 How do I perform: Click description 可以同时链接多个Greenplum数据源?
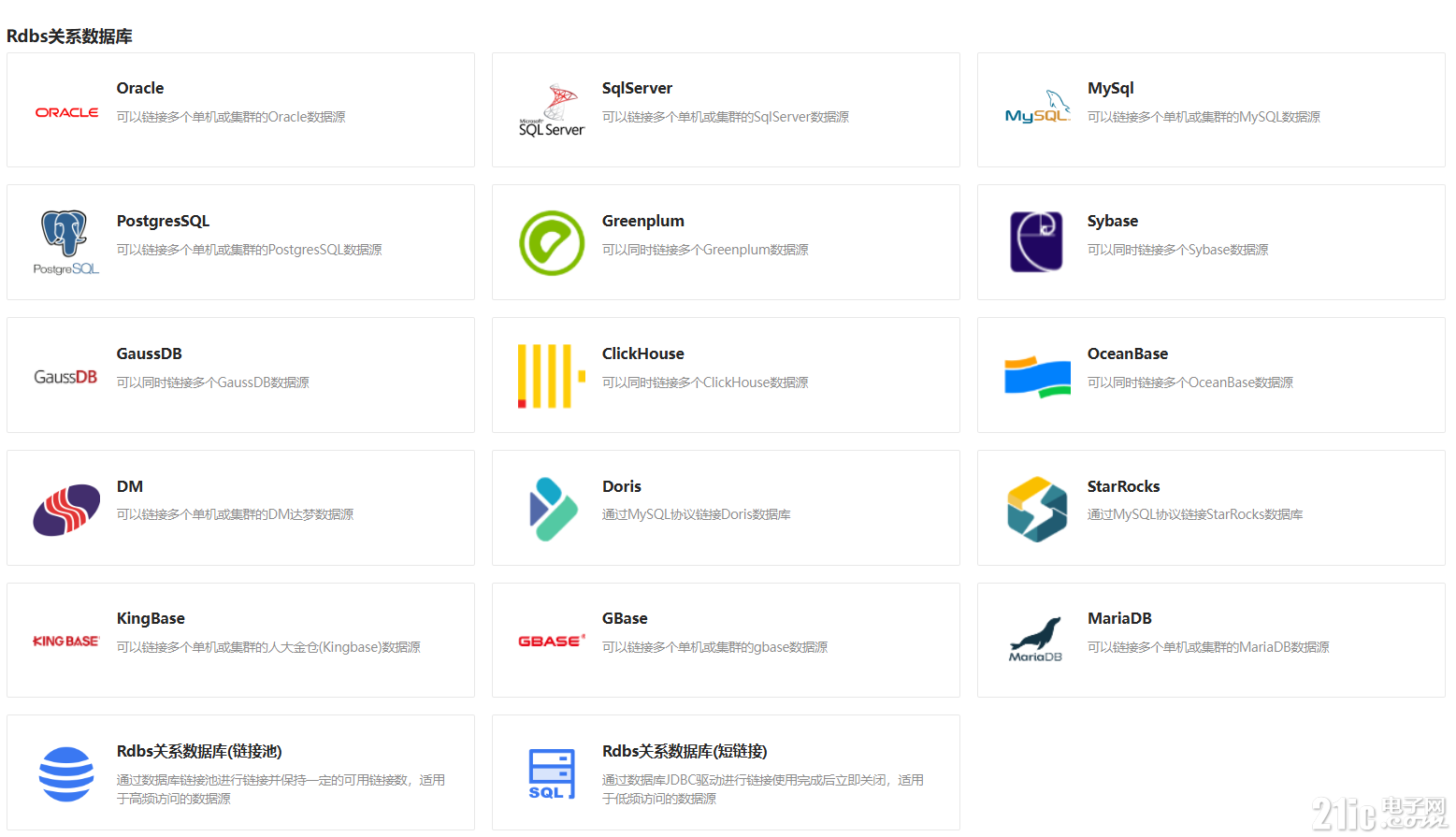coord(705,250)
